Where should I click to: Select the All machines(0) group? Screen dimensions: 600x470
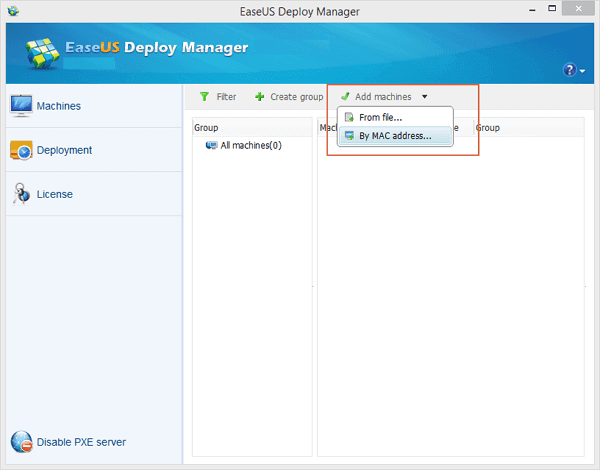pos(249,145)
